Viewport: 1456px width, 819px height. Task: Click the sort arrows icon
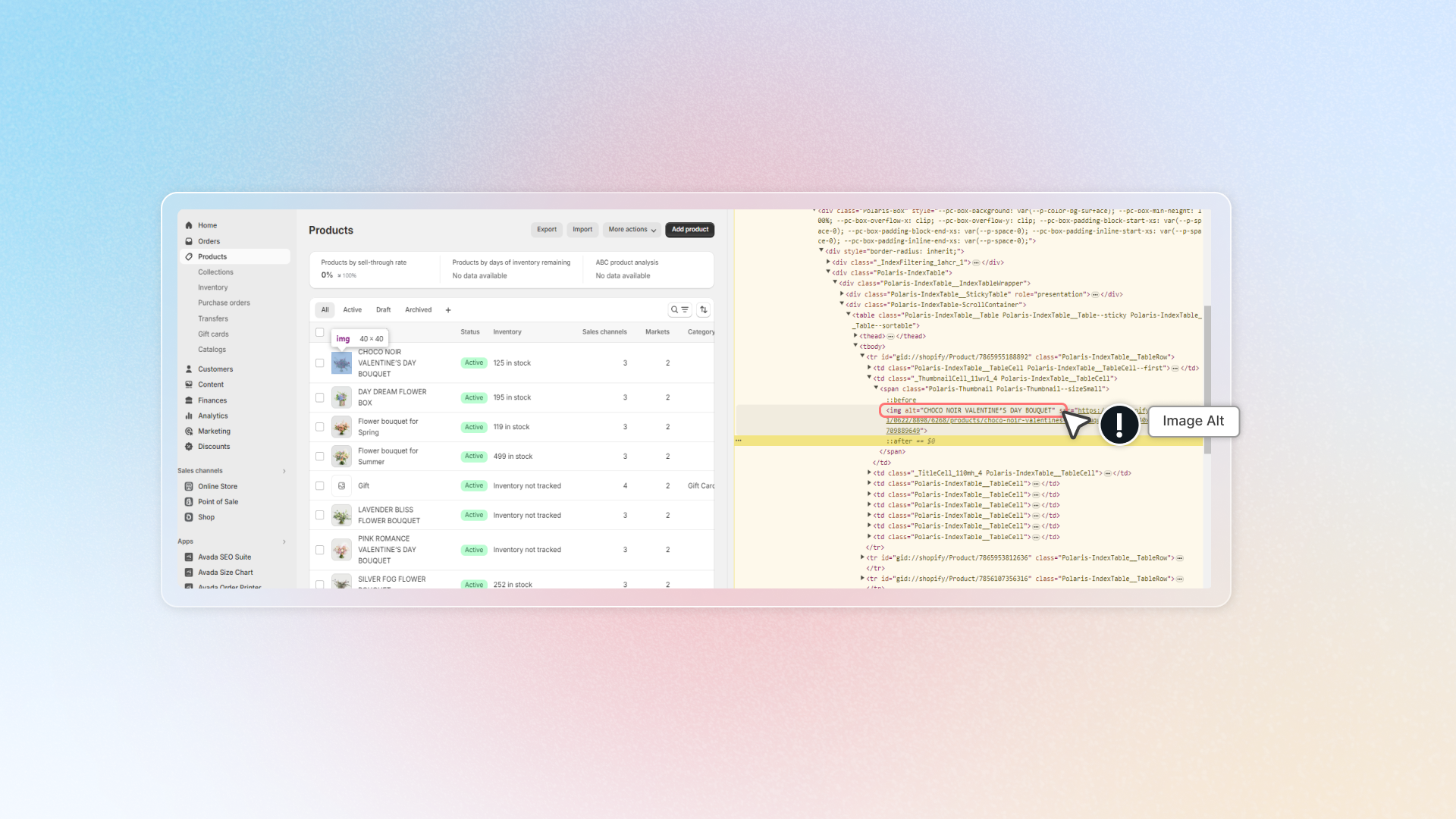coord(703,309)
